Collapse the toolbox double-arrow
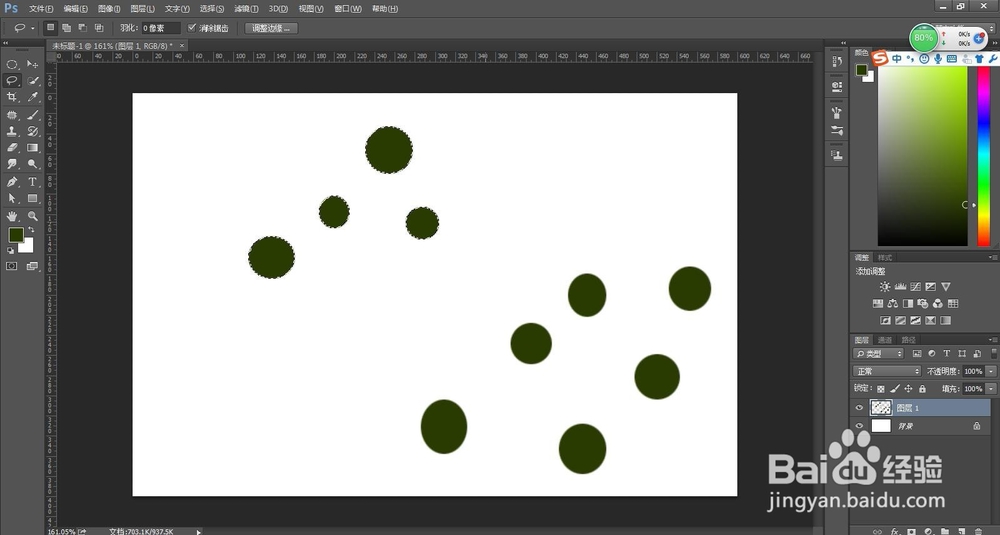Image resolution: width=1000 pixels, height=535 pixels. (x=6, y=43)
